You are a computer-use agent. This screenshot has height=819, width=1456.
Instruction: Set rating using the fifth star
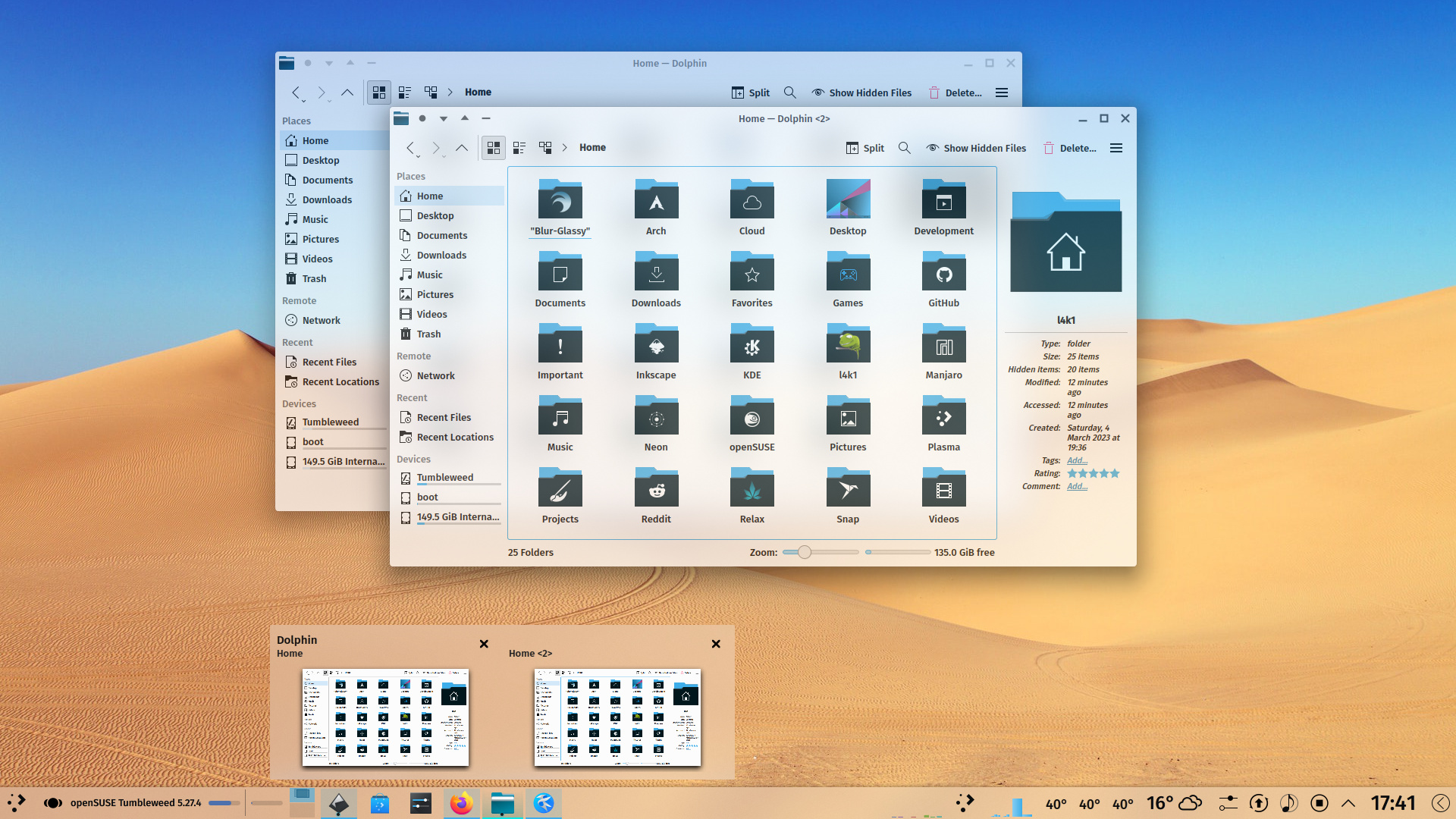pyautogui.click(x=1115, y=473)
